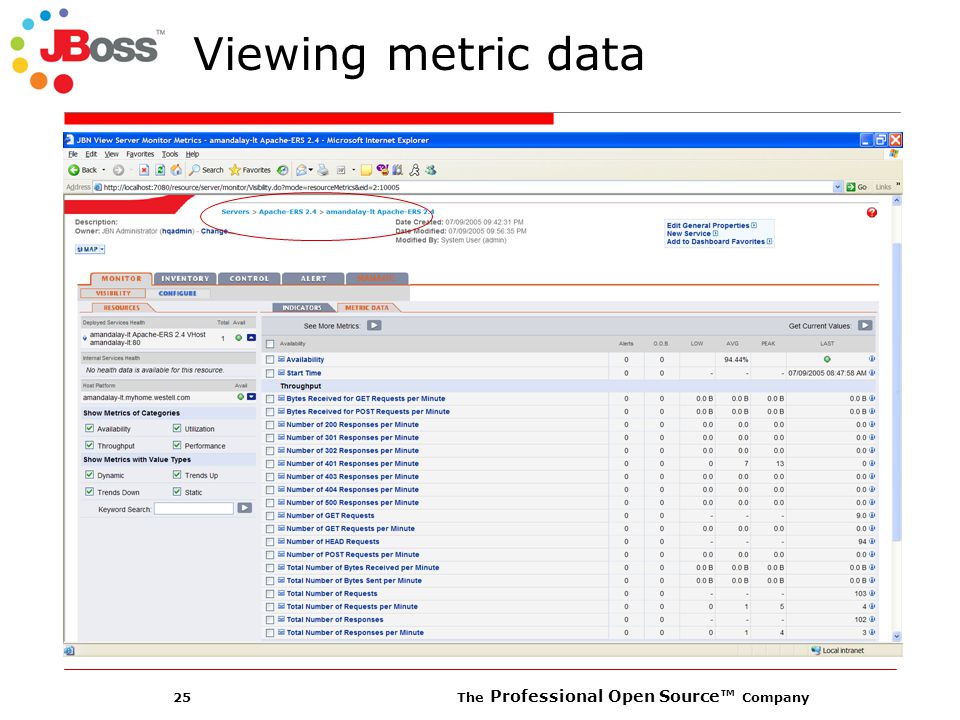Uncheck the Utilization category checkbox
This screenshot has width=960, height=720.
point(177,428)
